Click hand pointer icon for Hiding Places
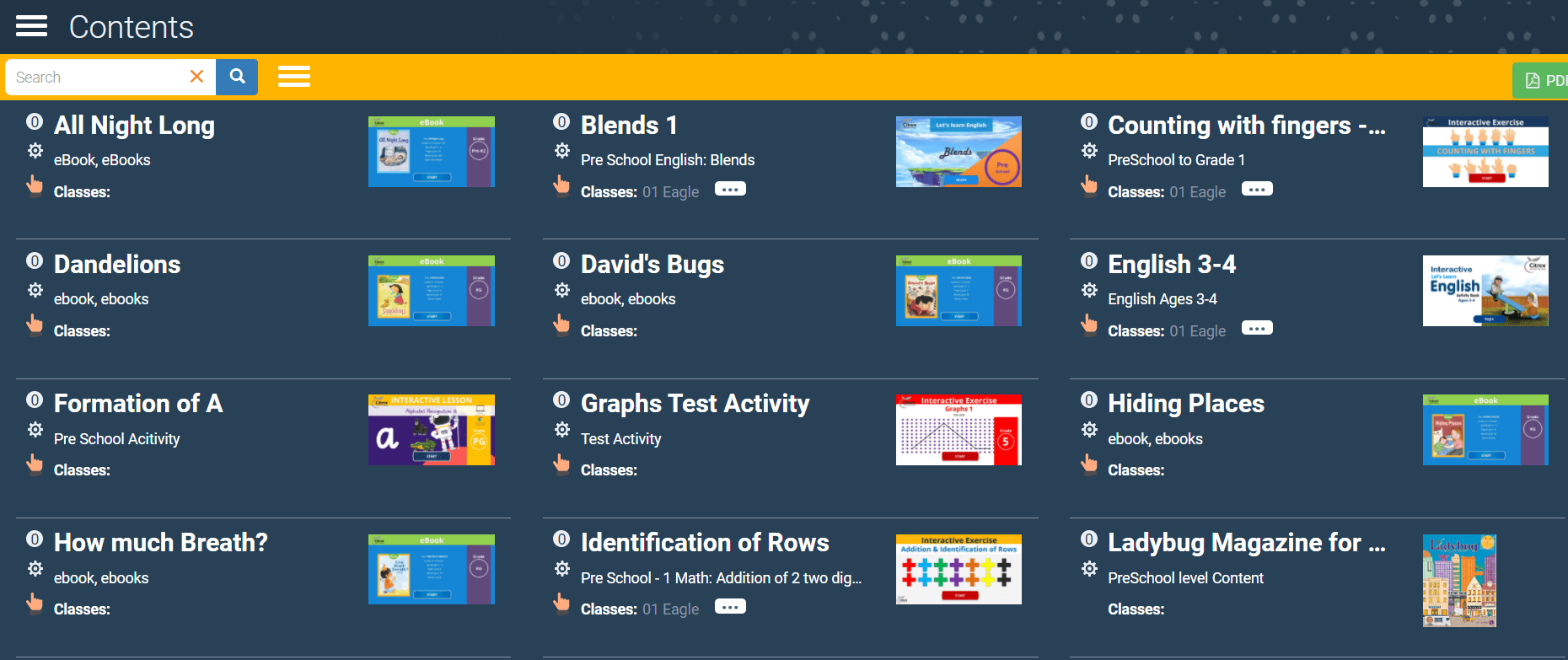Screen dimensions: 1568x660 (x=1089, y=463)
